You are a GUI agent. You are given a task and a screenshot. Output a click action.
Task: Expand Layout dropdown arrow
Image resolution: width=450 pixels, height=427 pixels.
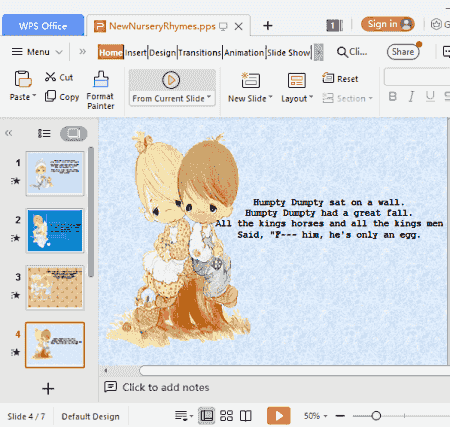pos(311,97)
